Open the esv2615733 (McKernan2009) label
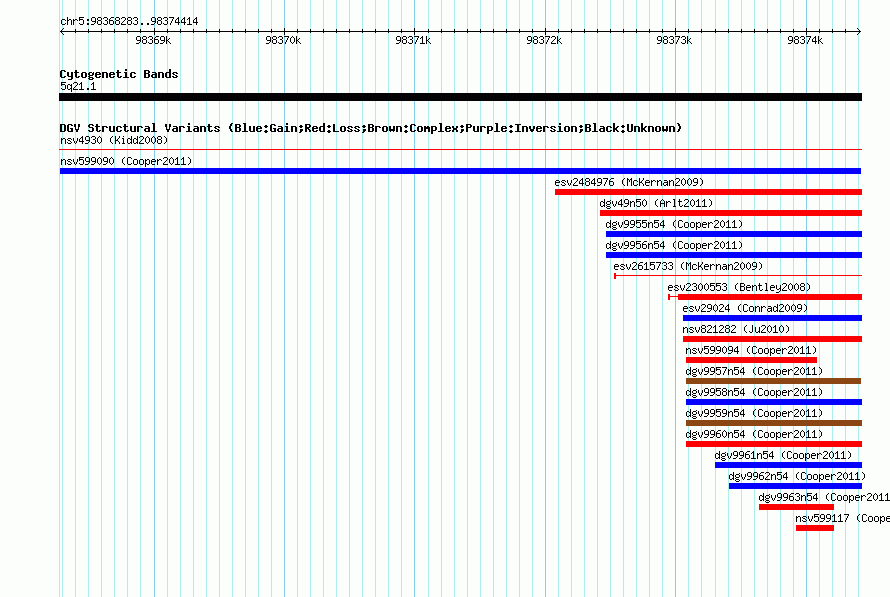The height and width of the screenshot is (597, 890). pyautogui.click(x=688, y=266)
